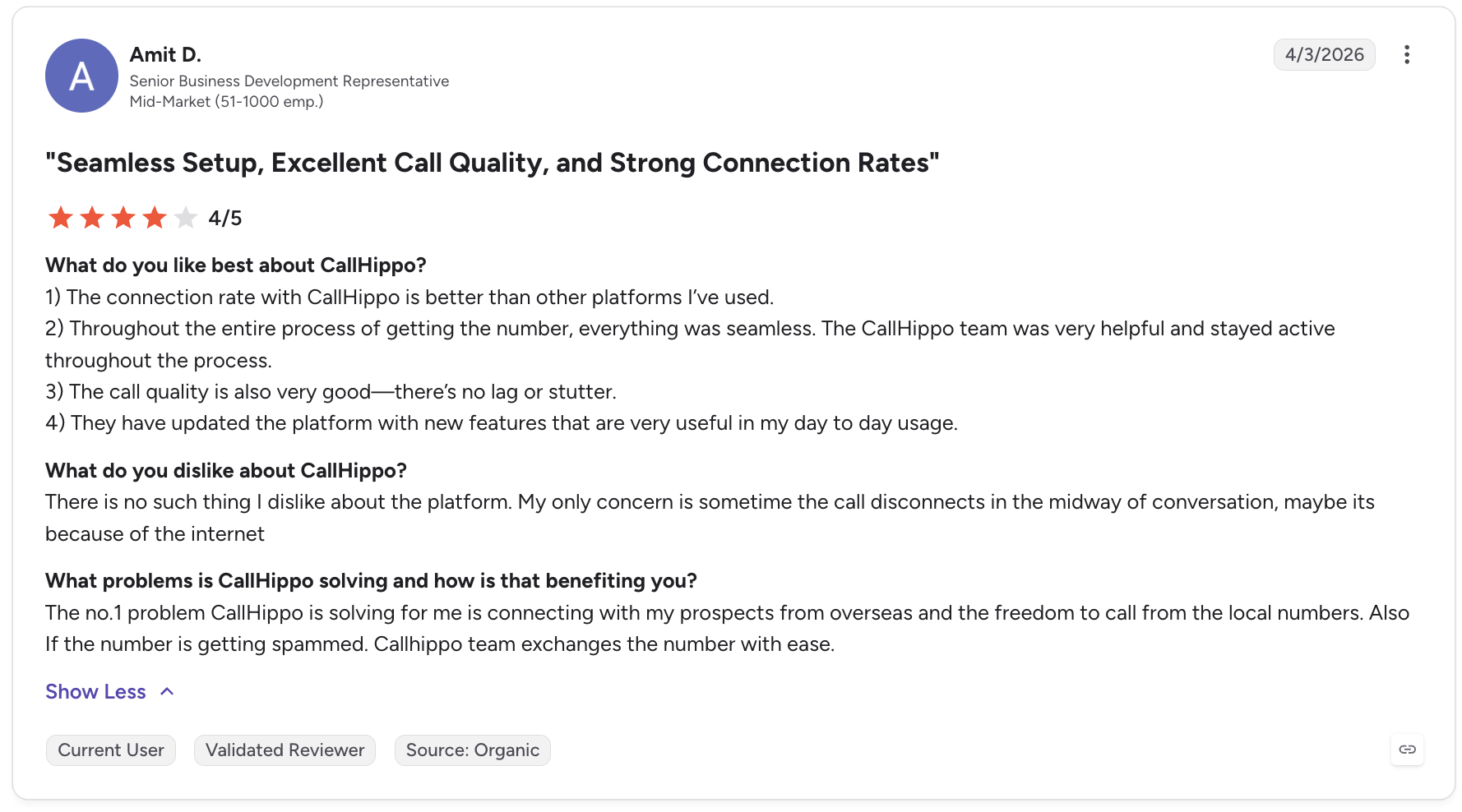The height and width of the screenshot is (812, 1462).
Task: Click 'What do you like best' heading
Action: pyautogui.click(x=236, y=265)
